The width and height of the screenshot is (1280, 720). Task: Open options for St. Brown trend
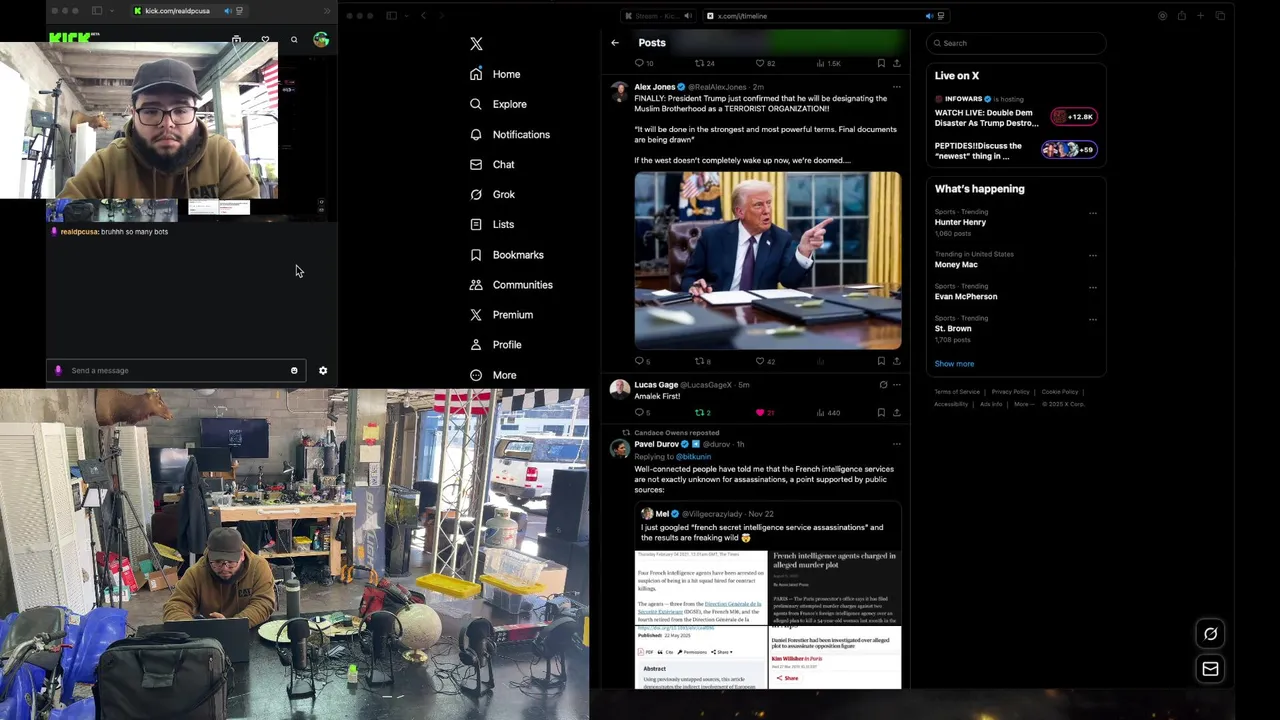[x=1092, y=318]
